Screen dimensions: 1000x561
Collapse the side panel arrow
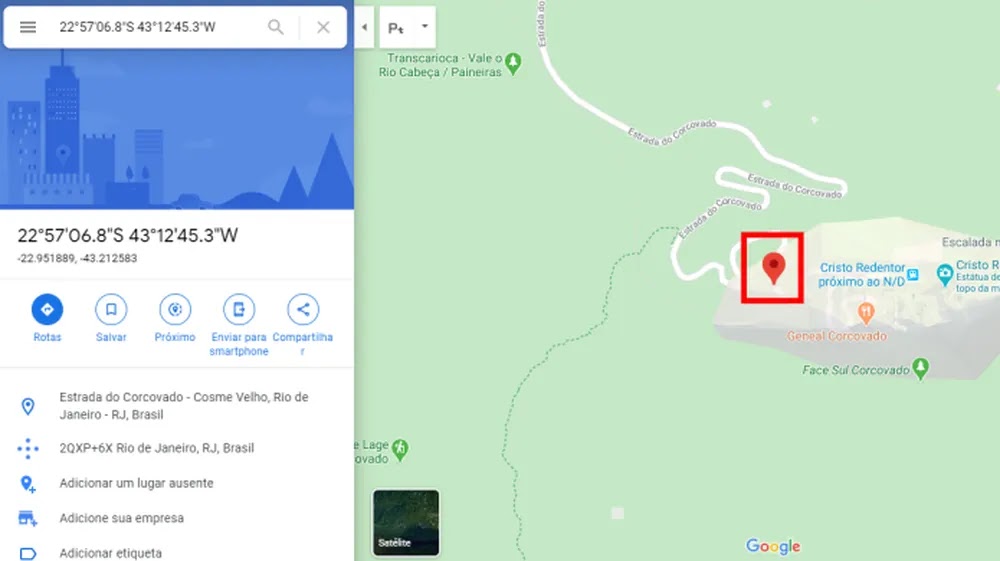click(x=364, y=27)
